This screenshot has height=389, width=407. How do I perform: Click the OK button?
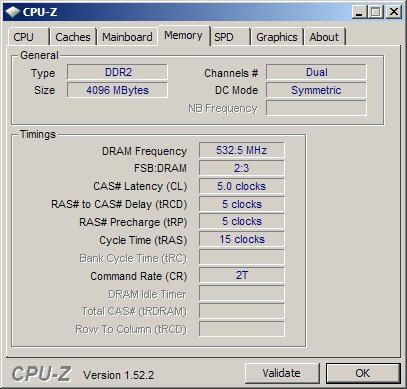(x=363, y=373)
